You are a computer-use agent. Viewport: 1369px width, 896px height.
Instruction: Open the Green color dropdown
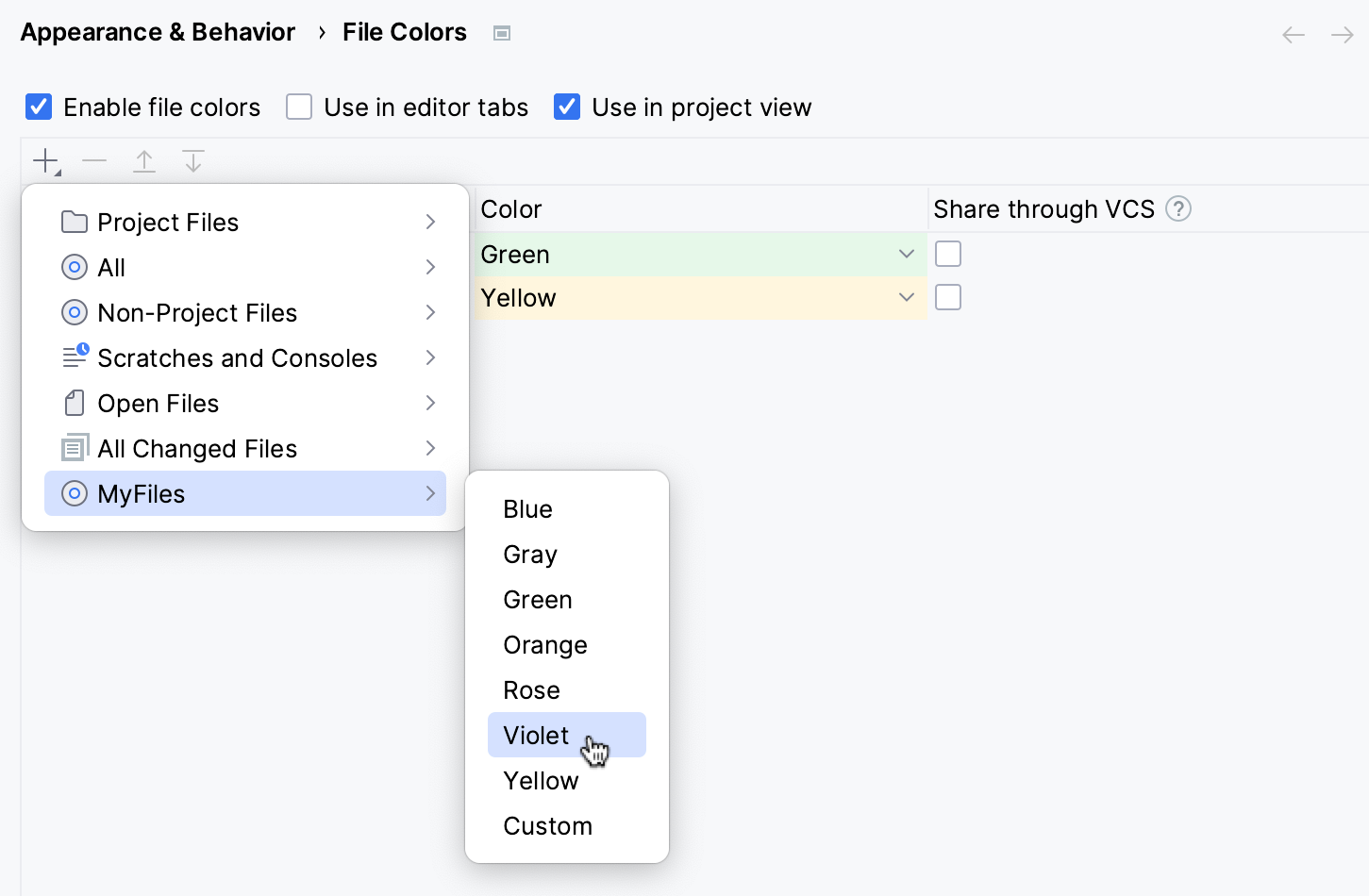pyautogui.click(x=905, y=254)
